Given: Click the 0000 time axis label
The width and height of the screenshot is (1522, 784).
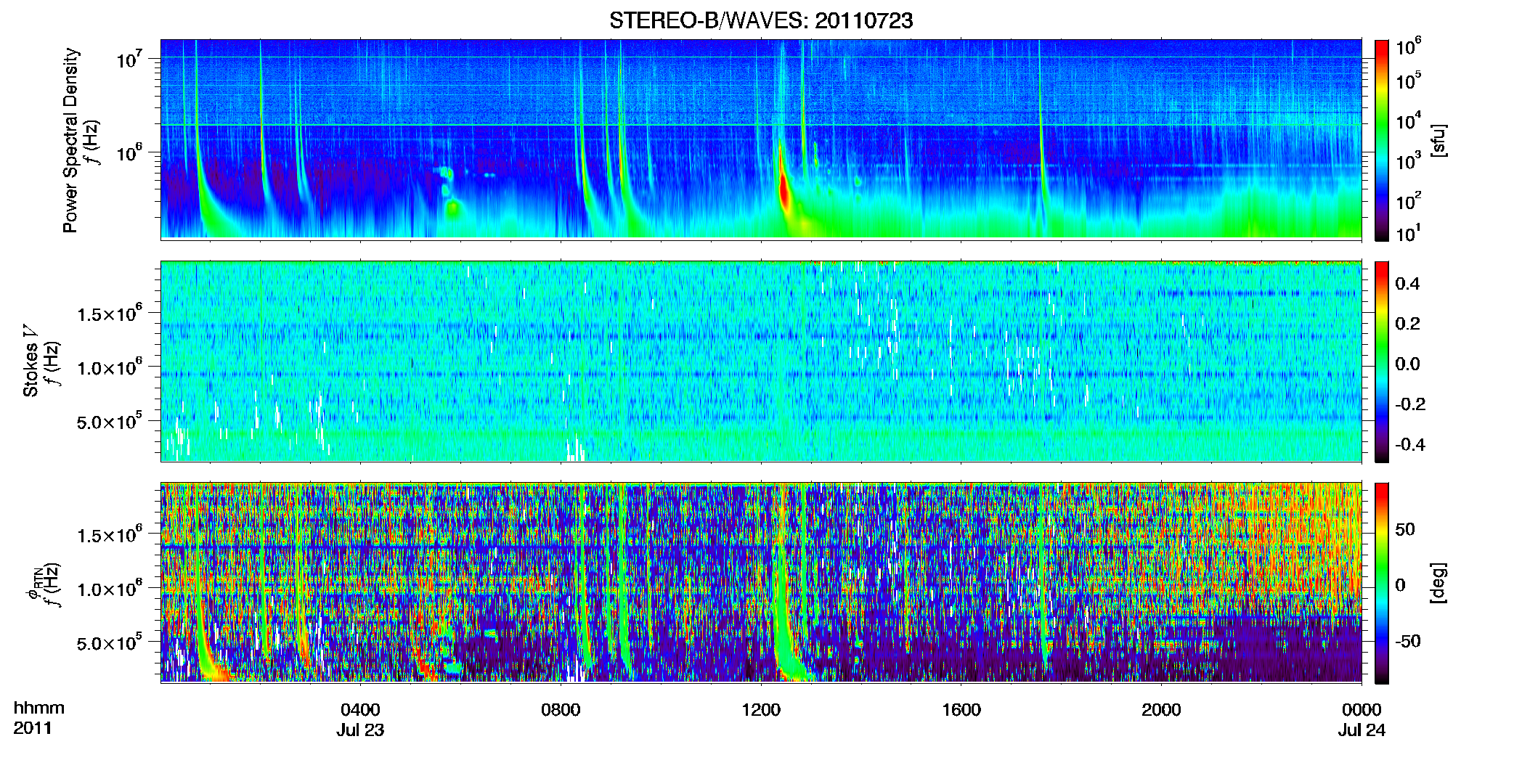Looking at the screenshot, I should pyautogui.click(x=1362, y=709).
